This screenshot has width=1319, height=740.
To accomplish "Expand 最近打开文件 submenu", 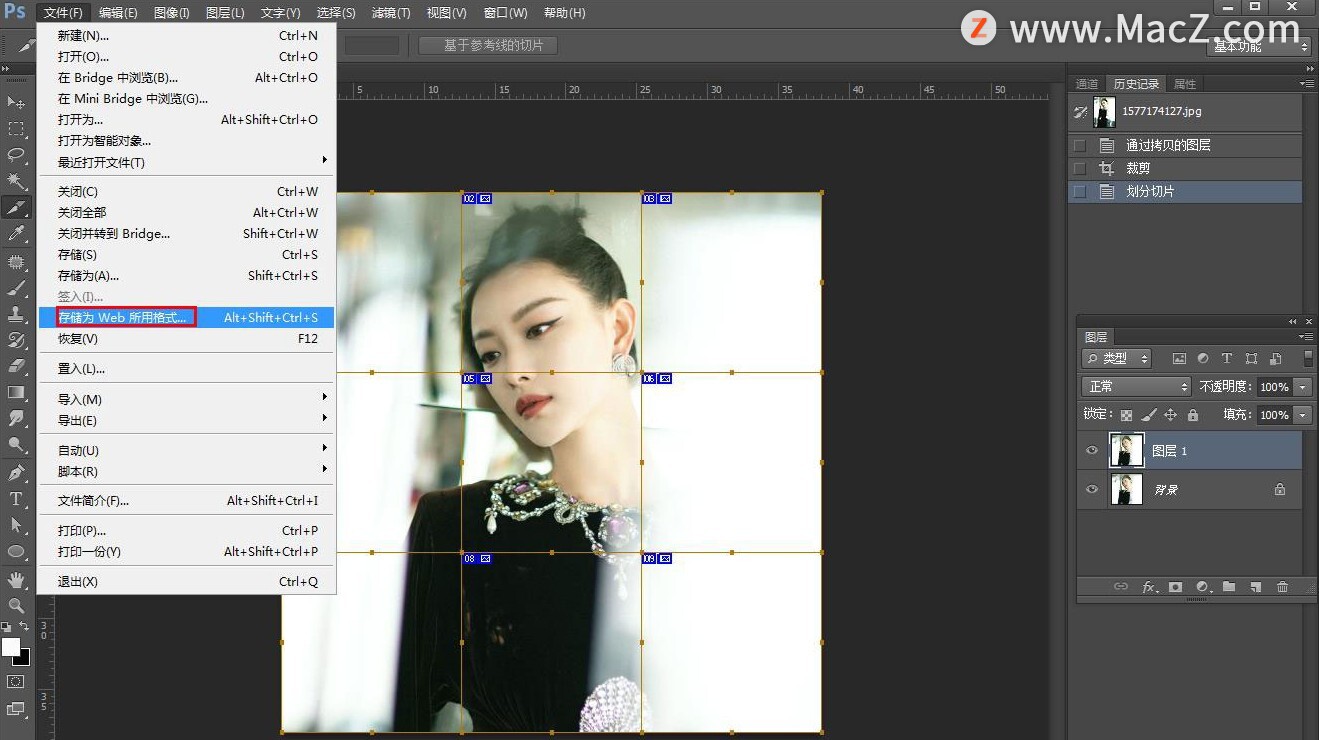I will pyautogui.click(x=186, y=162).
